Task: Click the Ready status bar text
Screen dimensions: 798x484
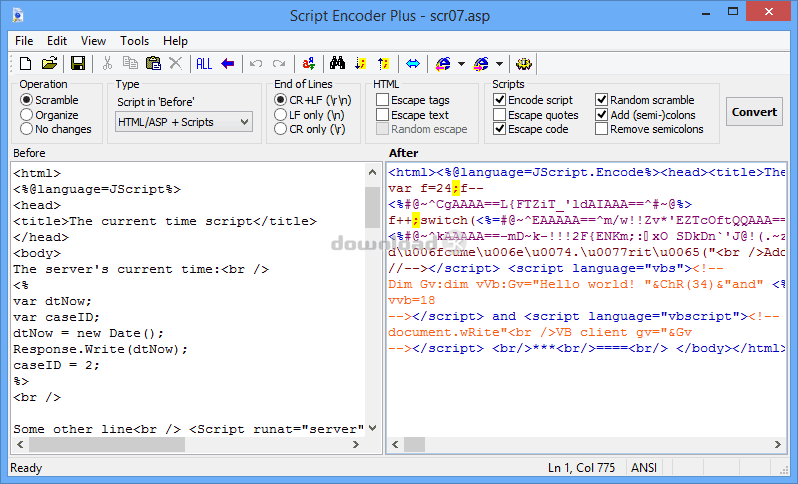Action: 26,468
